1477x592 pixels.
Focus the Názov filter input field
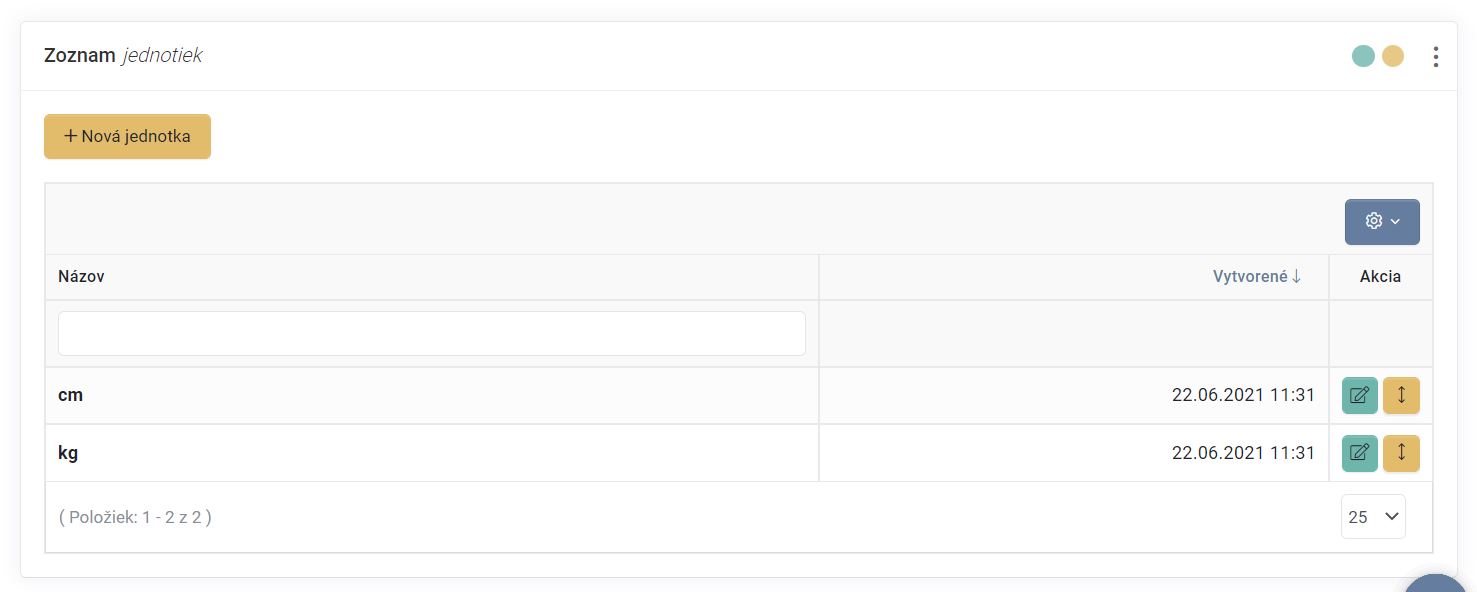coord(431,333)
